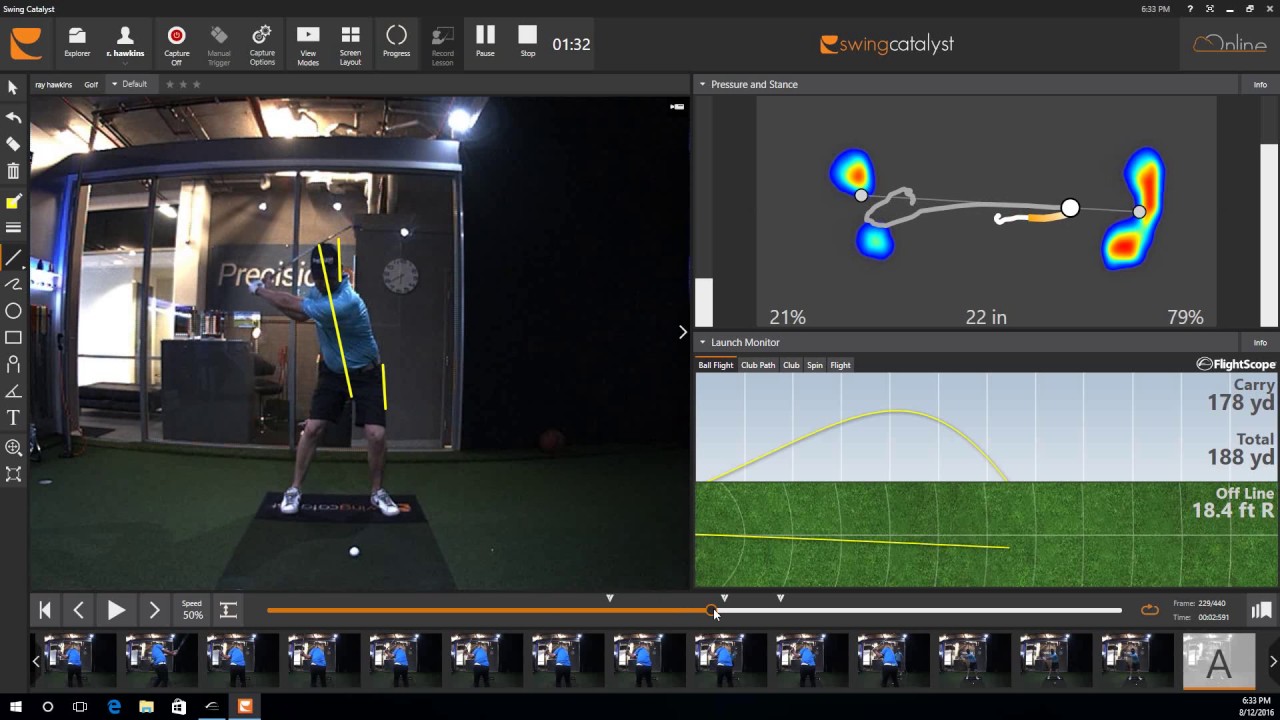The width and height of the screenshot is (1280, 720).
Task: Open the Explorer folder button
Action: [77, 44]
